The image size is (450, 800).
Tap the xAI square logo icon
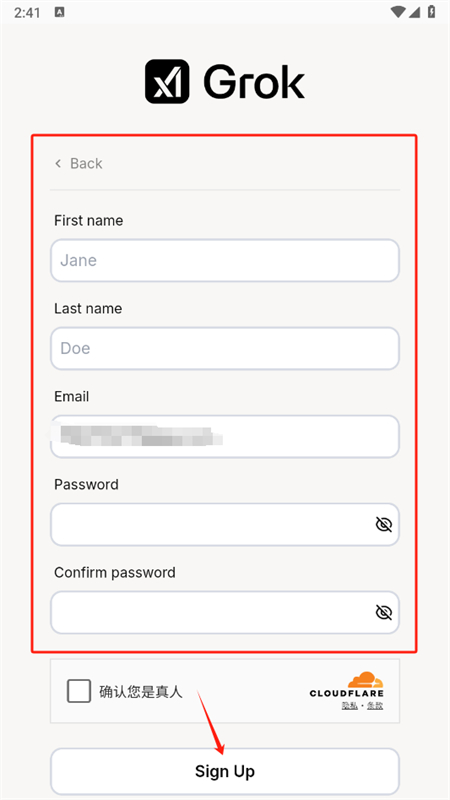click(x=167, y=81)
